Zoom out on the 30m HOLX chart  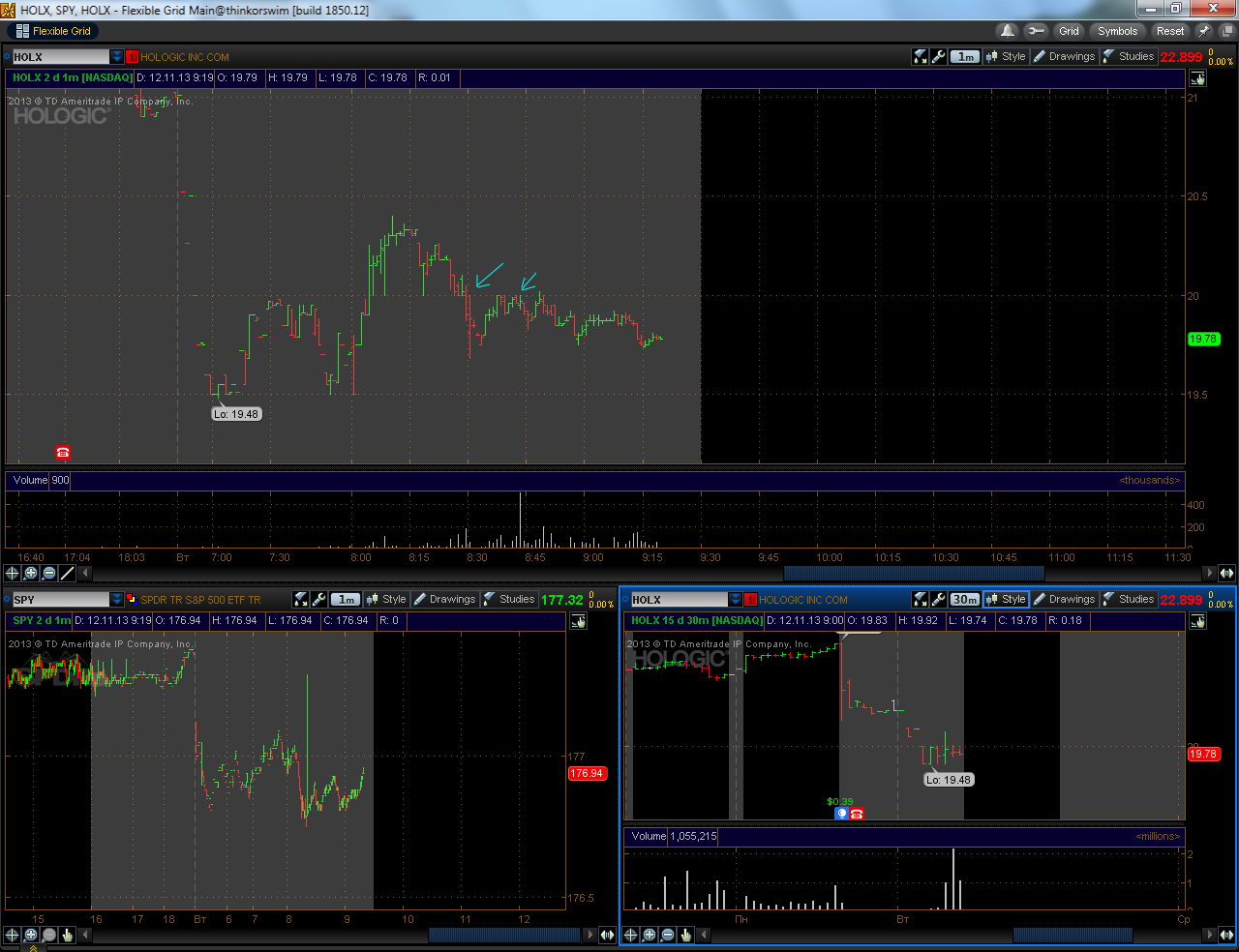pos(668,935)
